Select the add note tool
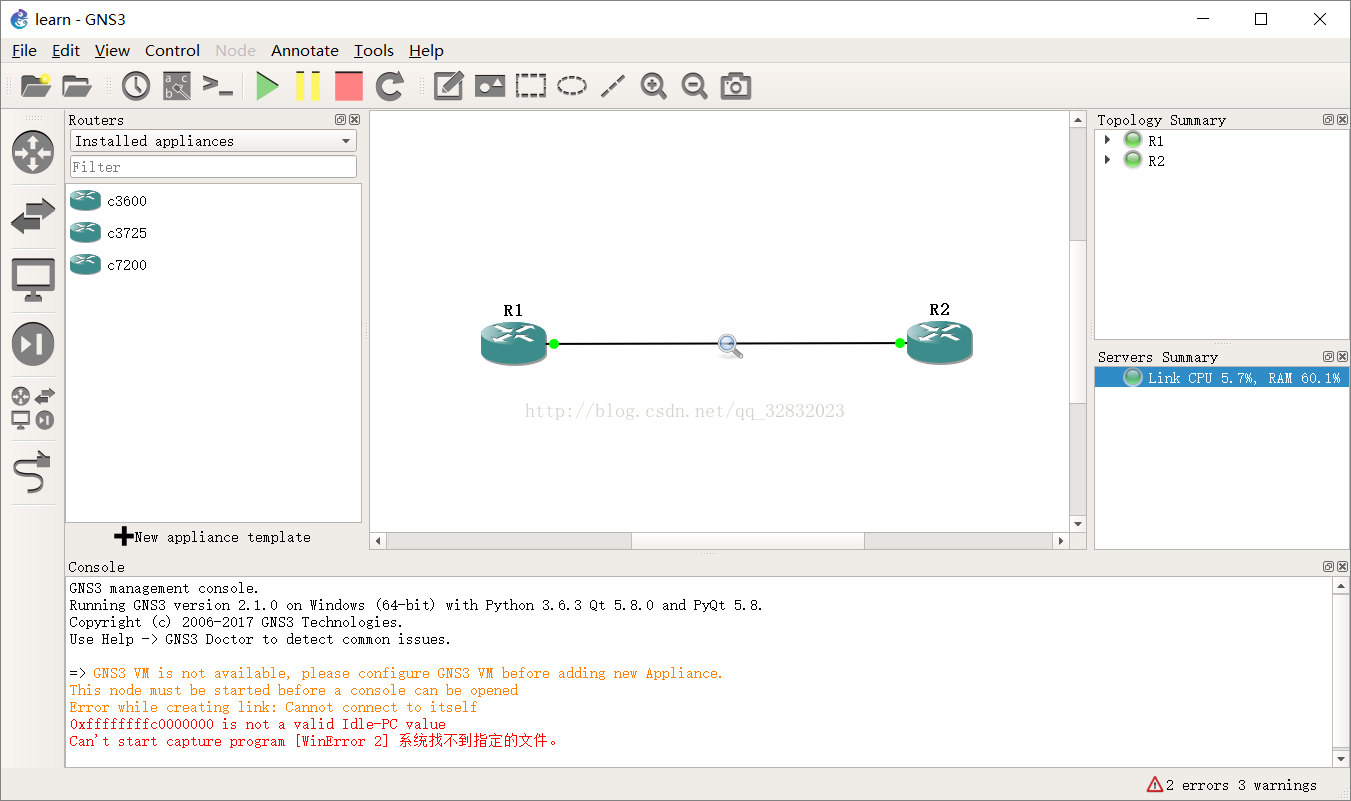The height and width of the screenshot is (801, 1351). pyautogui.click(x=448, y=86)
